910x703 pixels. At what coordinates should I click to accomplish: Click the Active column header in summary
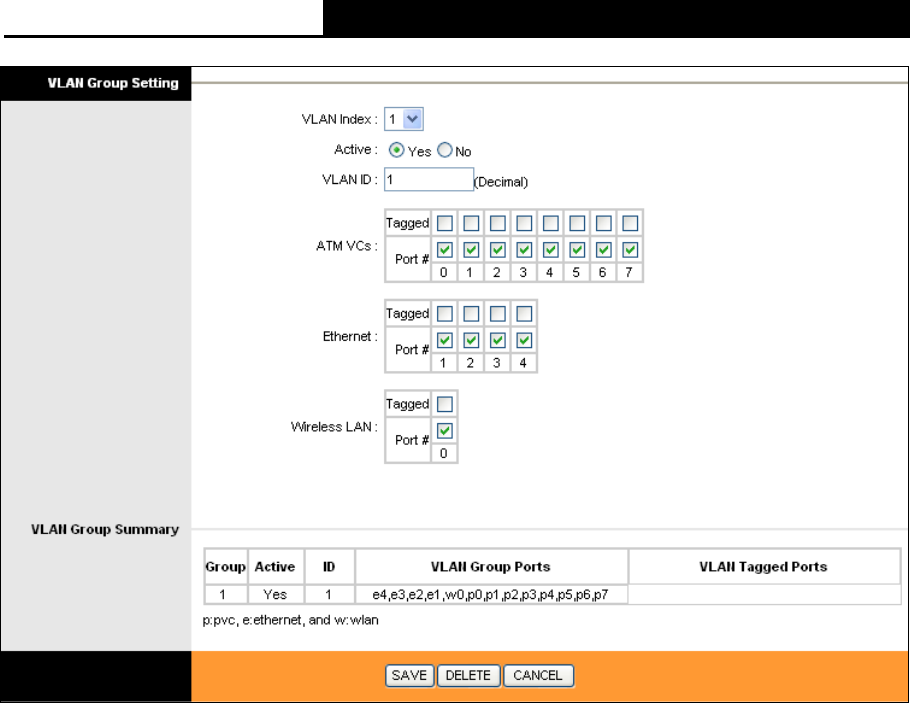point(275,567)
